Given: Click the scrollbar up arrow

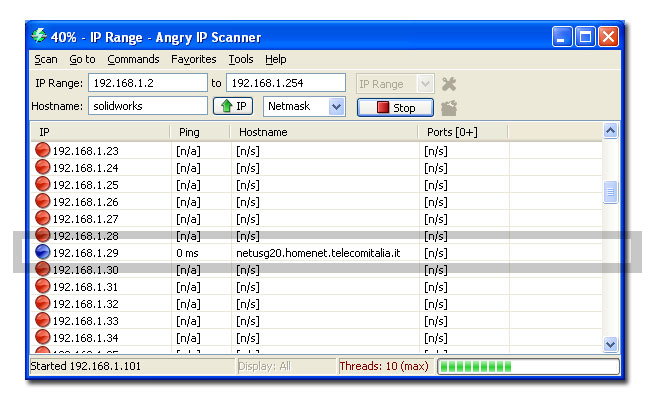Looking at the screenshot, I should 610,131.
